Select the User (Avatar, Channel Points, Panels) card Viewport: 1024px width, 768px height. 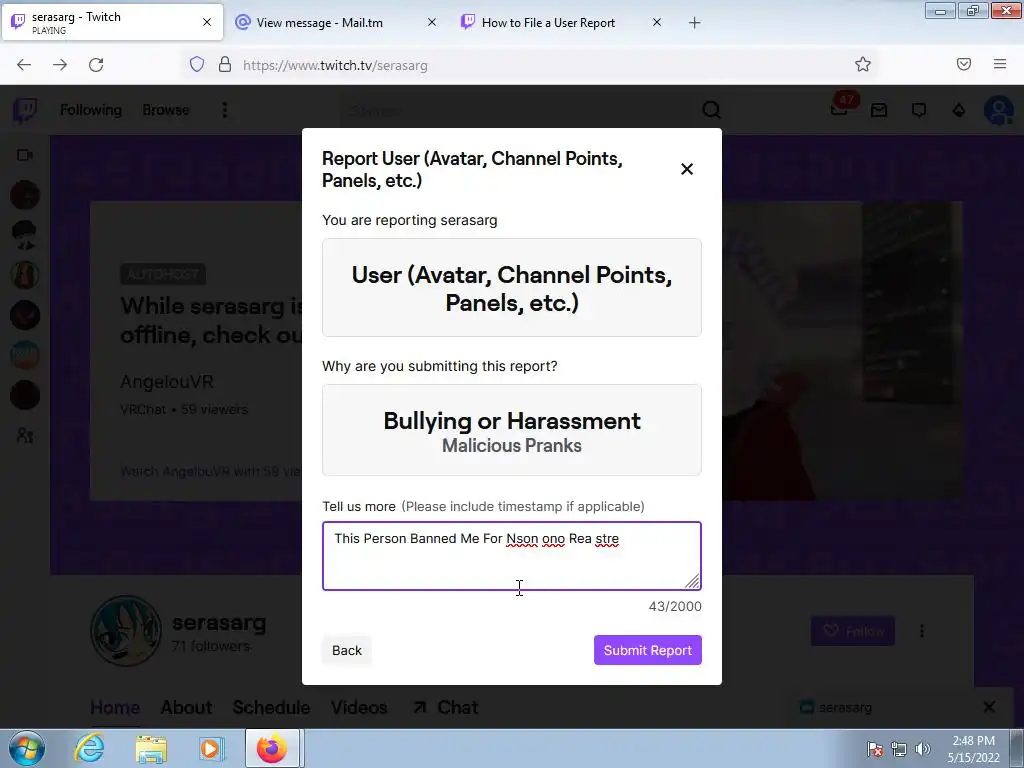point(511,288)
